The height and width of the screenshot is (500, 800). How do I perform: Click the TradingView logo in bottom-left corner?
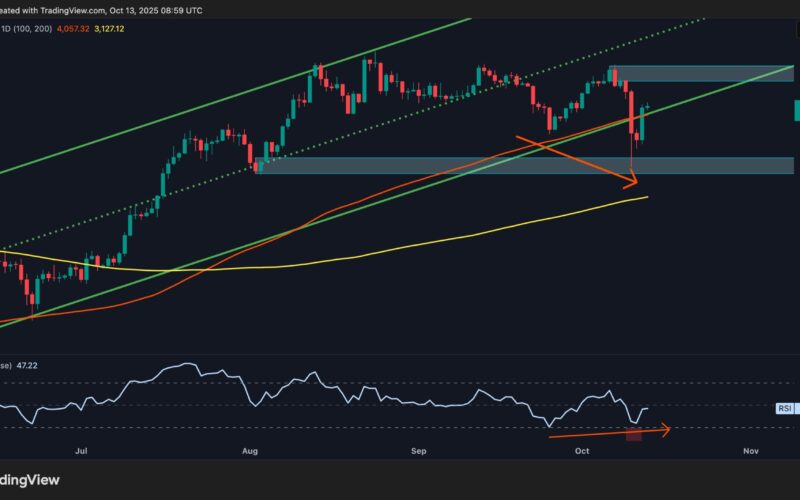tap(28, 480)
